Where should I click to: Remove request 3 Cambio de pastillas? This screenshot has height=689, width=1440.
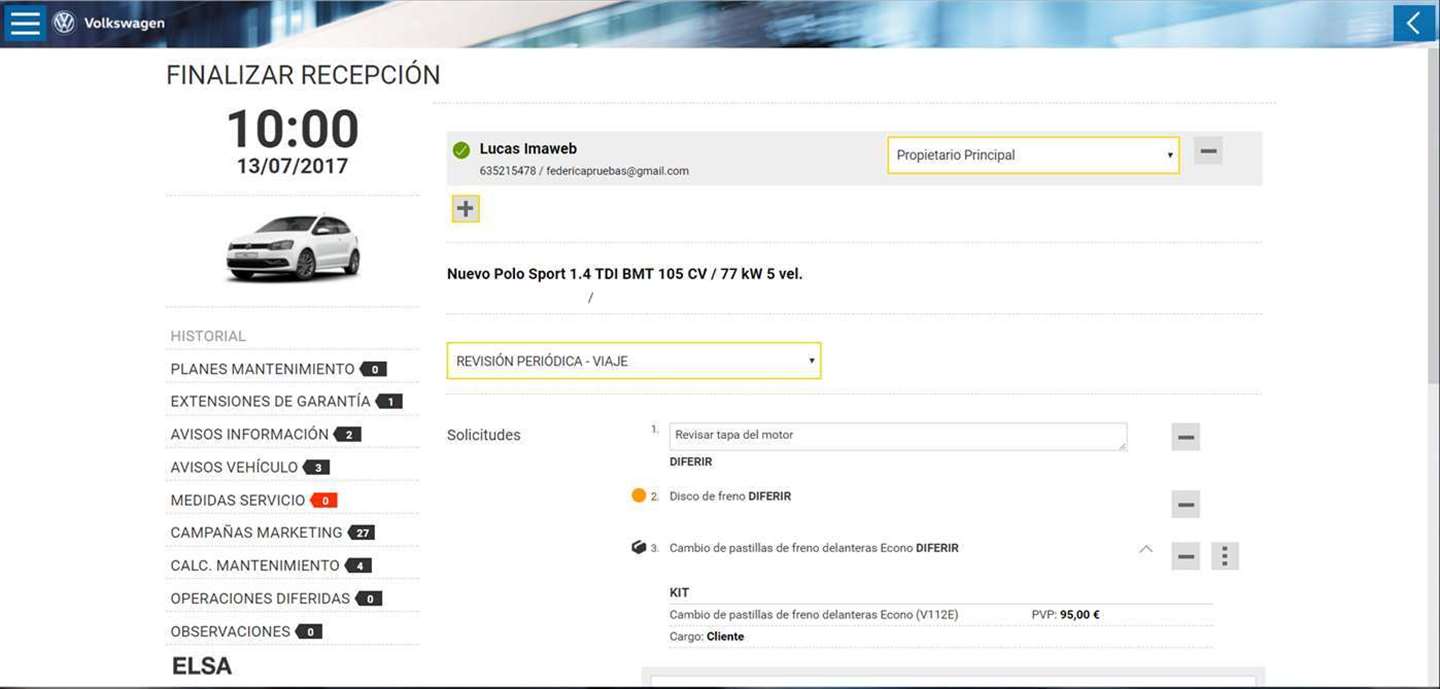[1186, 556]
